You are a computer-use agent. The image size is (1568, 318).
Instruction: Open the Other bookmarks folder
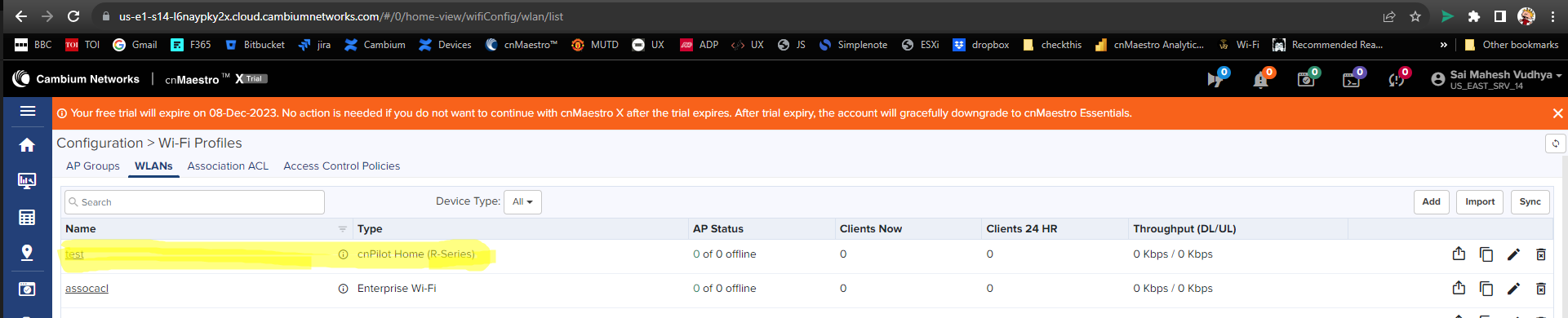[x=1512, y=45]
